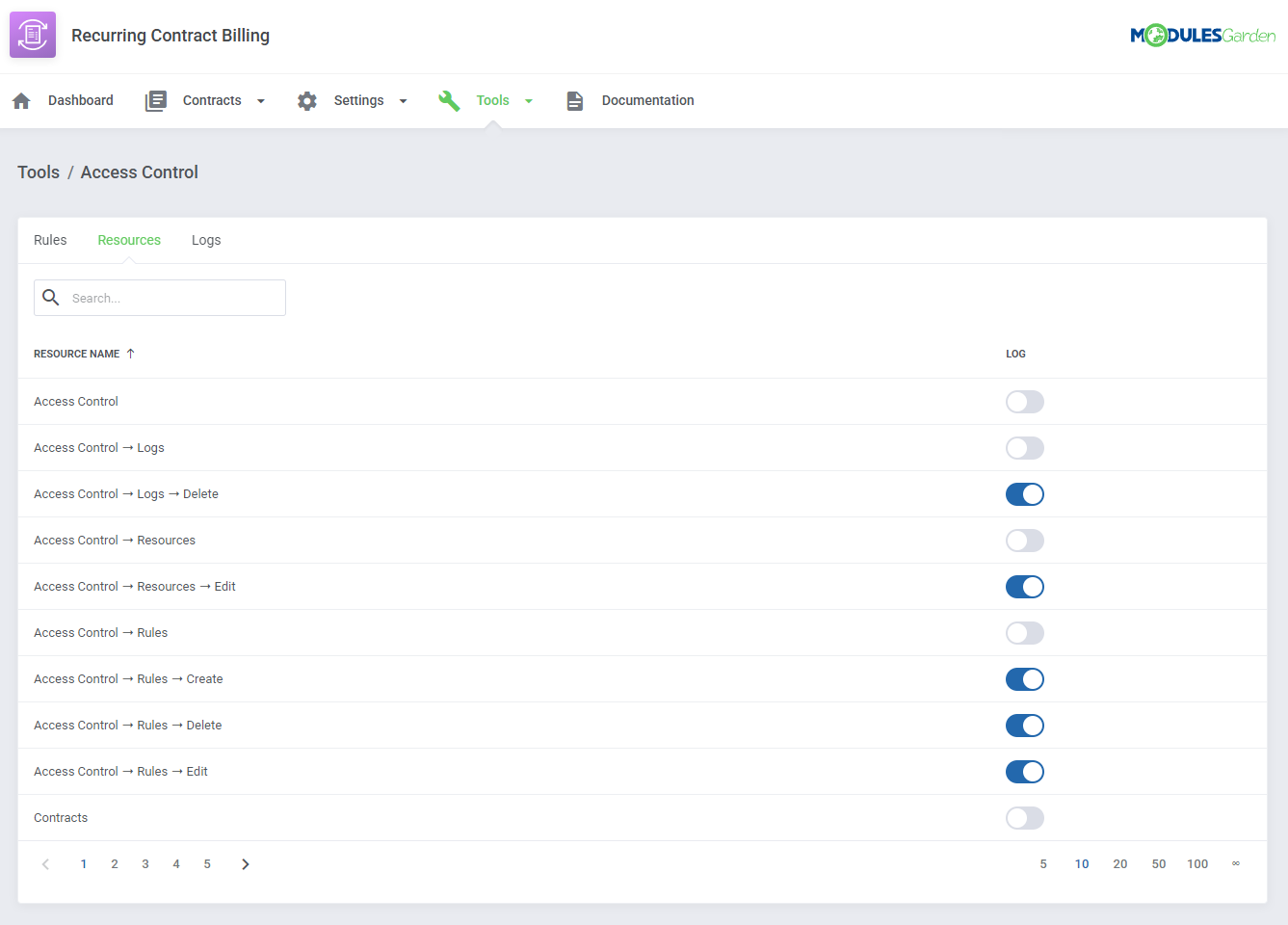Click the 'Access Control → Rules → Edit' row name
The width and height of the screenshot is (1288, 925).
[120, 772]
